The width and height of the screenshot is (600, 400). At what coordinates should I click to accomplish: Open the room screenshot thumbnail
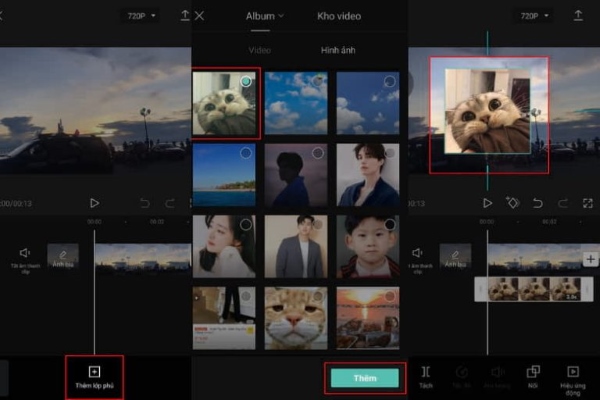click(224, 318)
